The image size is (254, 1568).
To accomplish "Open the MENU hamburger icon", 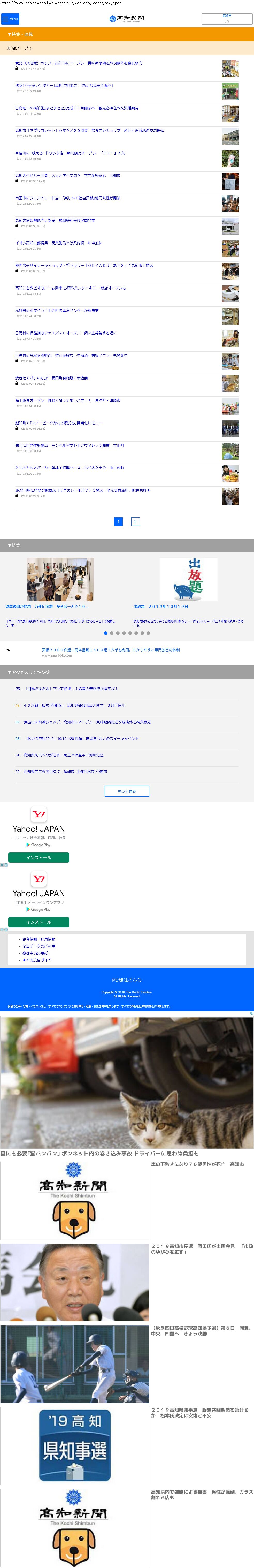I will 10,19.
